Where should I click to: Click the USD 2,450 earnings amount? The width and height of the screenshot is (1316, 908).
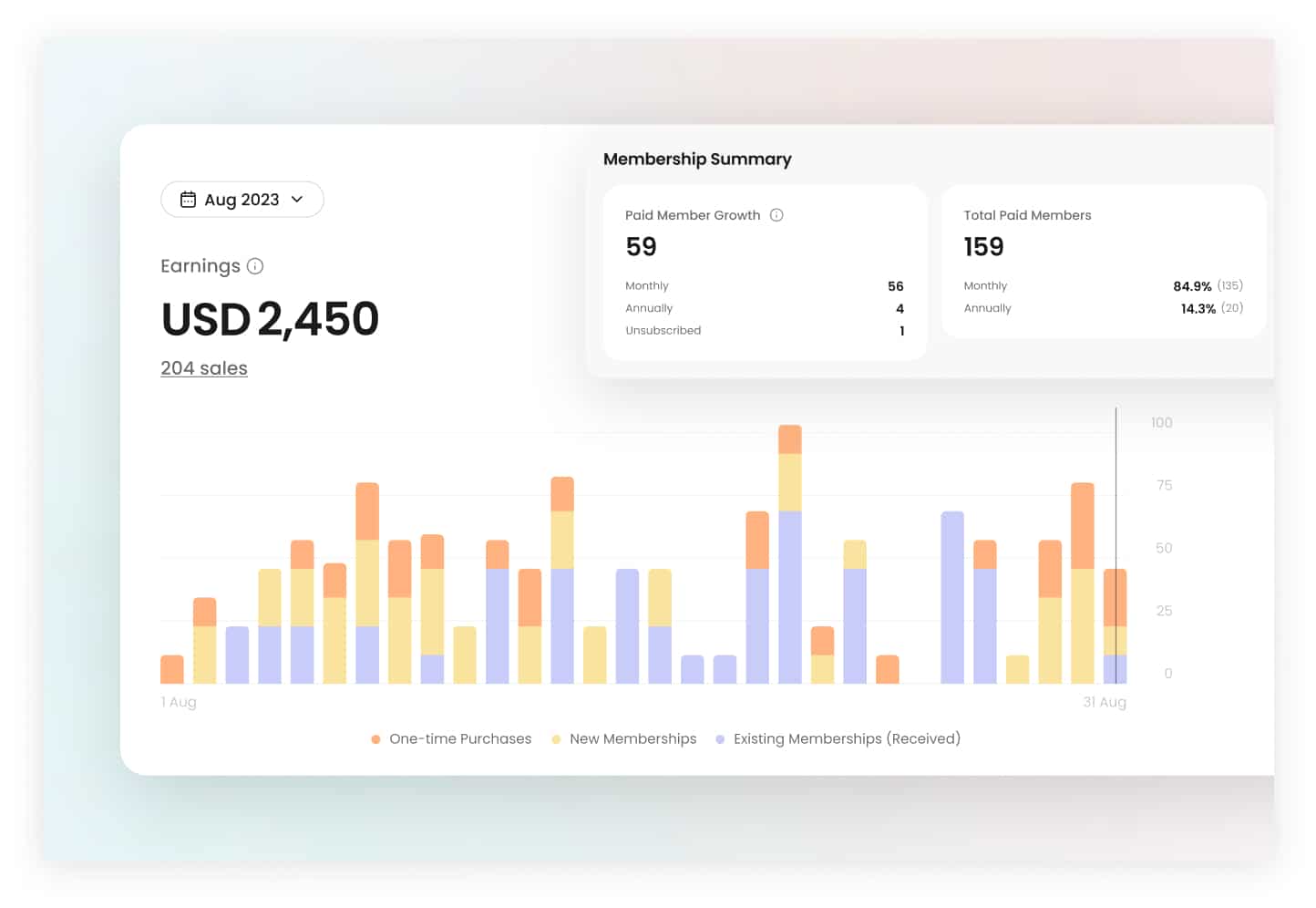pos(270,319)
